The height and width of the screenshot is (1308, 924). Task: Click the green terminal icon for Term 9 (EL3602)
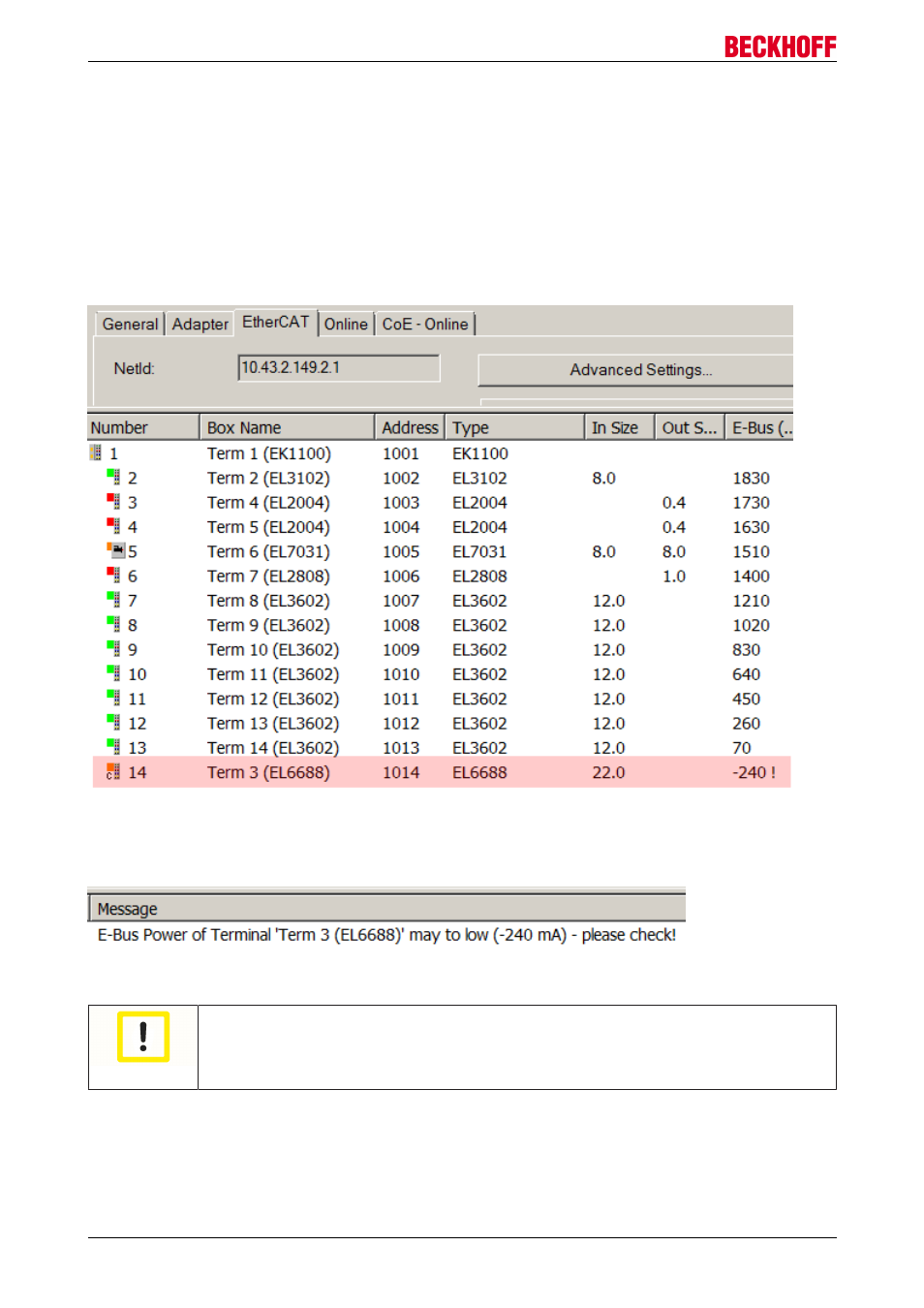tap(113, 624)
